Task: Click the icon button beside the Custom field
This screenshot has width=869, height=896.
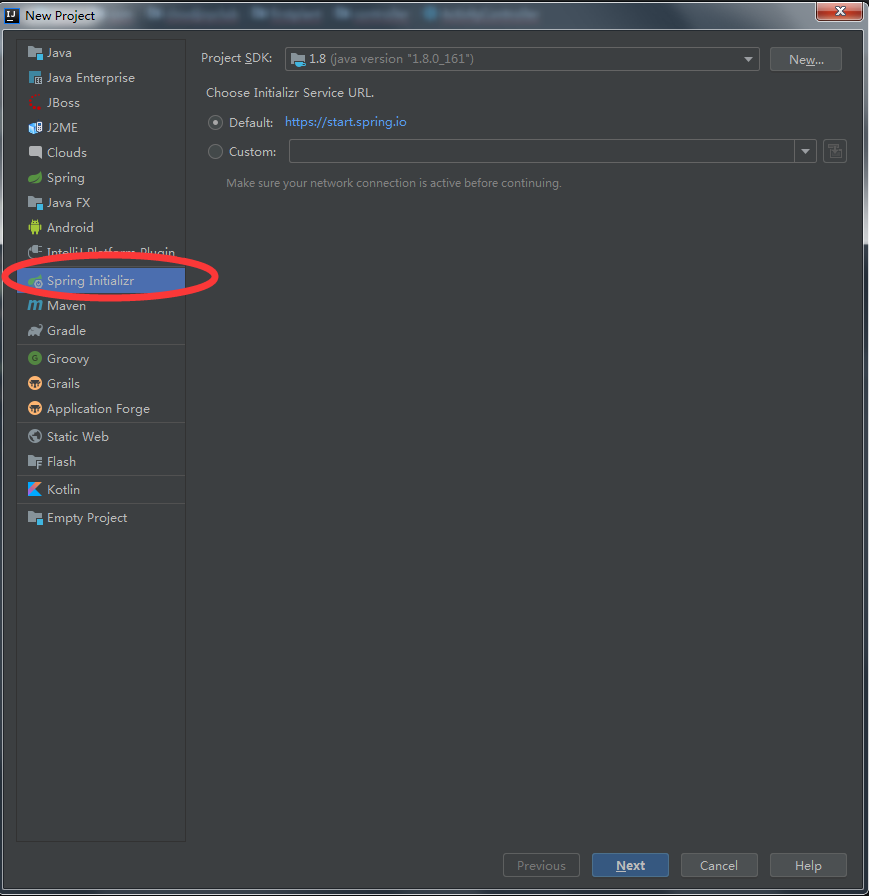Action: tap(835, 151)
